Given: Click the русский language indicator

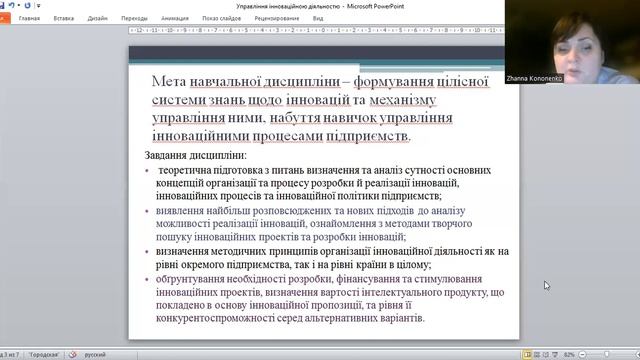Looking at the screenshot, I should pos(95,355).
